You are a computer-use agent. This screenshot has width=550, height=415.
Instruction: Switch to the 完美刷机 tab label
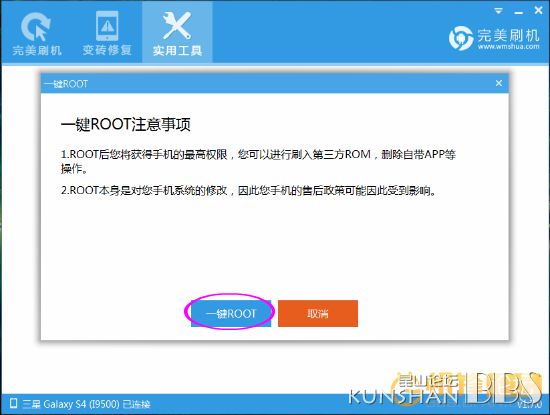tap(37, 51)
